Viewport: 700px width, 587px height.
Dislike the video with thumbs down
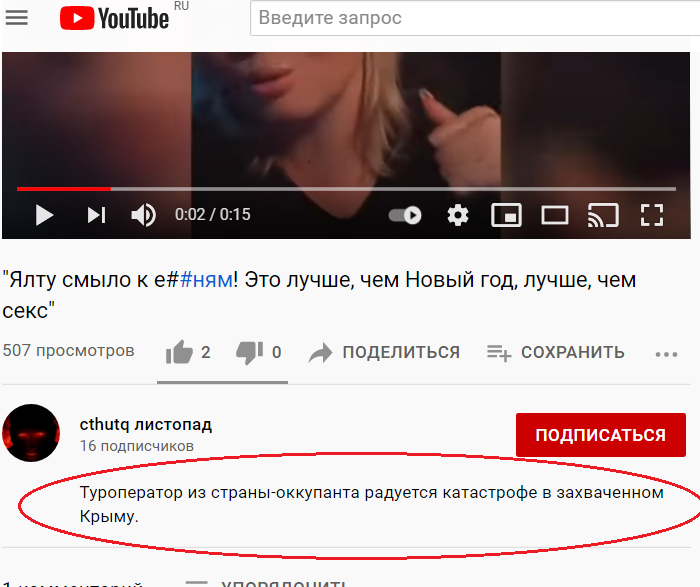(x=250, y=352)
